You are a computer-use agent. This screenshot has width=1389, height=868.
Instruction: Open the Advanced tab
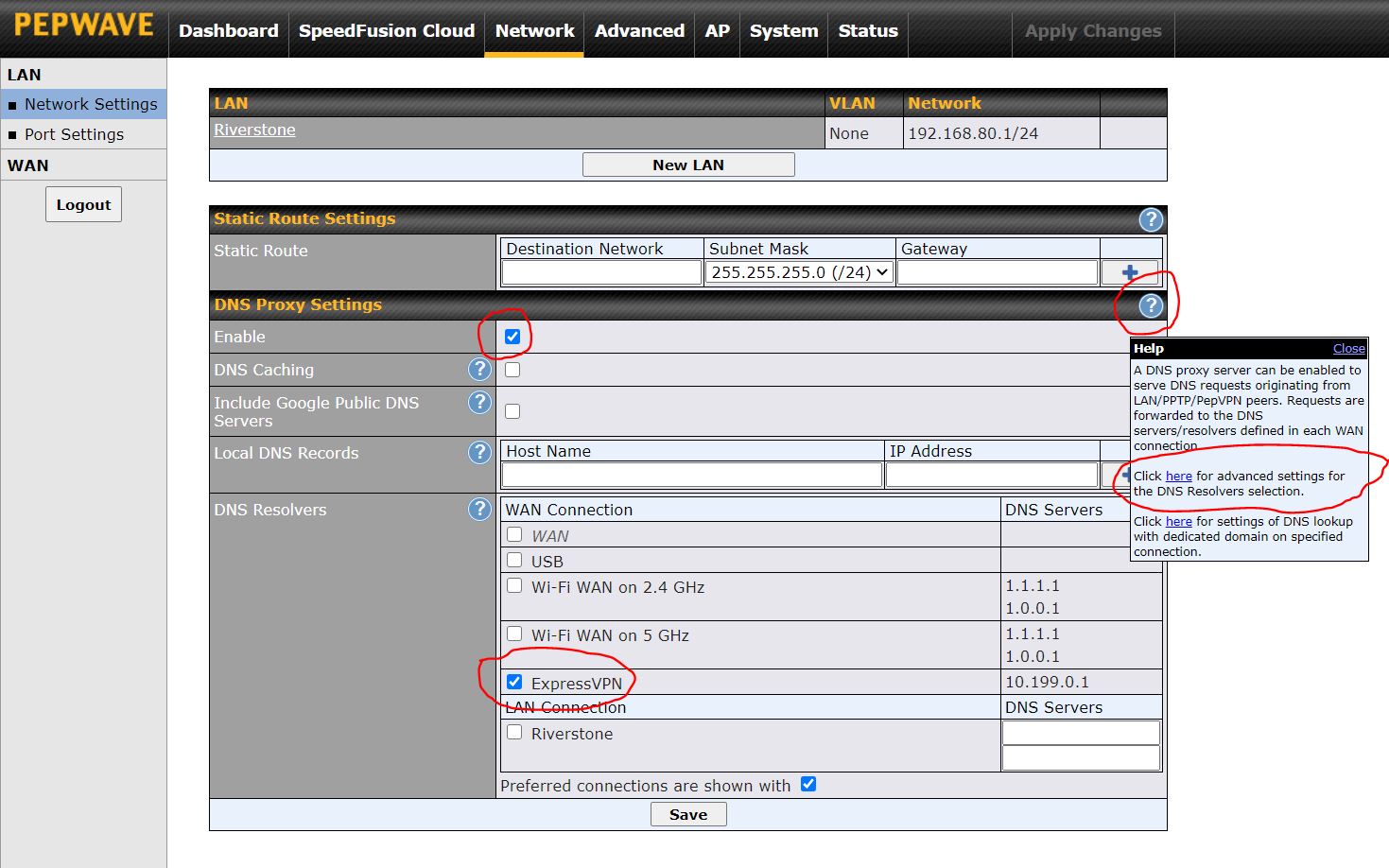639,30
